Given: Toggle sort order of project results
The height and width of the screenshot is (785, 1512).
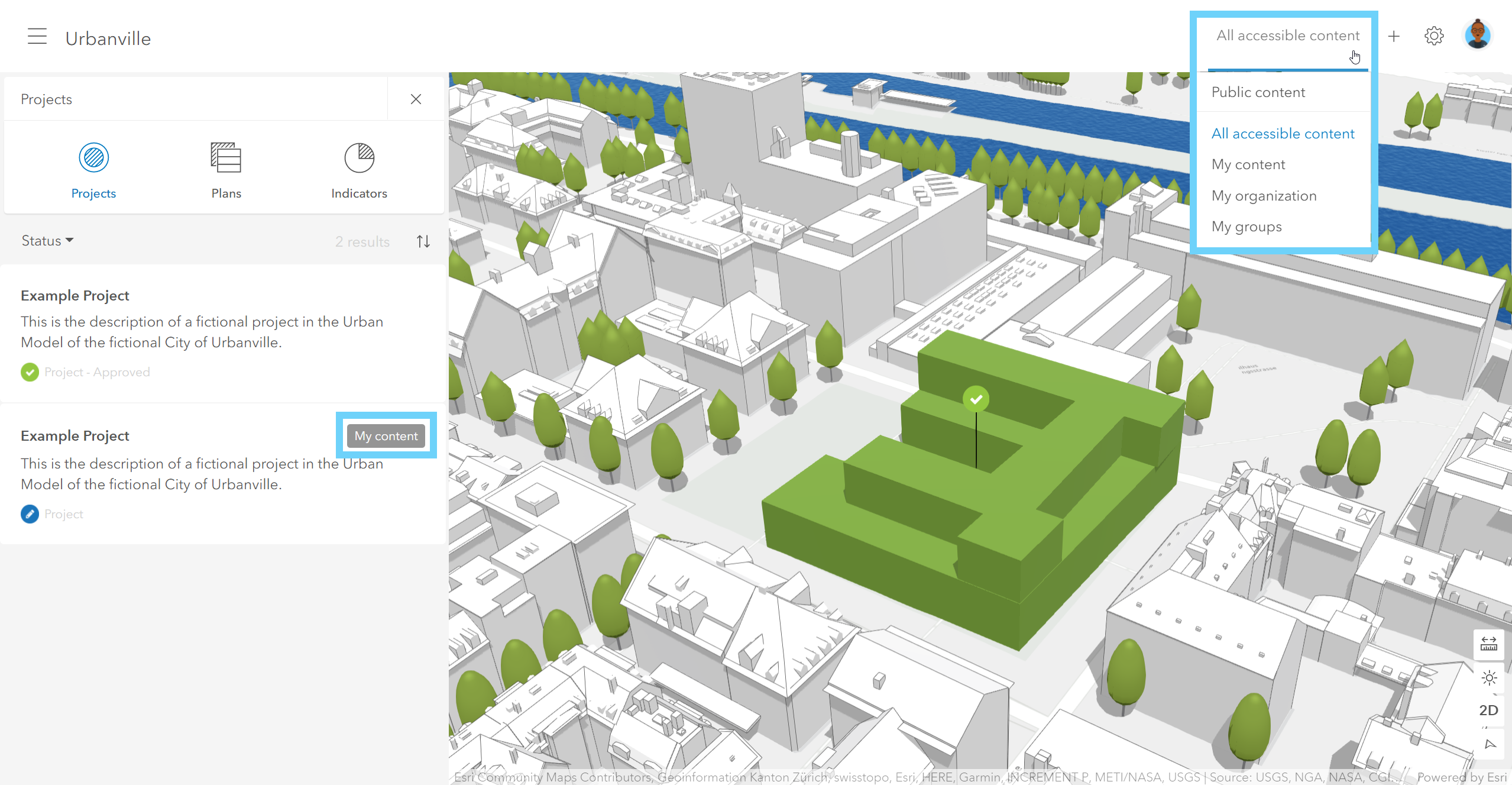Looking at the screenshot, I should click(423, 241).
